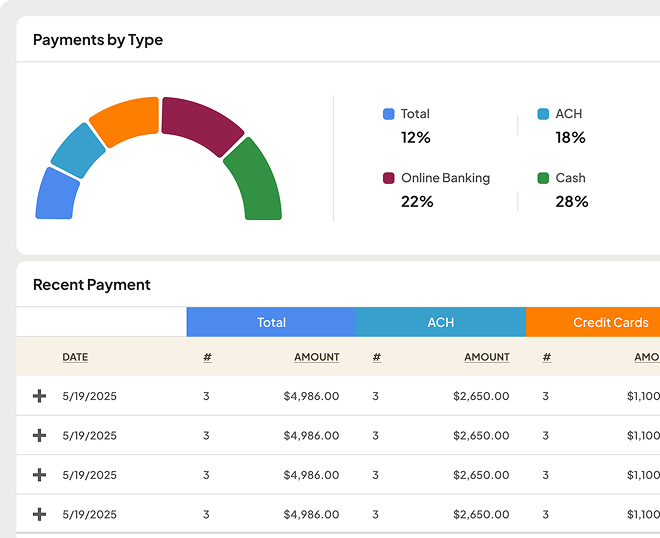660x538 pixels.
Task: Select the dark blue gauge segment
Action: (56, 195)
